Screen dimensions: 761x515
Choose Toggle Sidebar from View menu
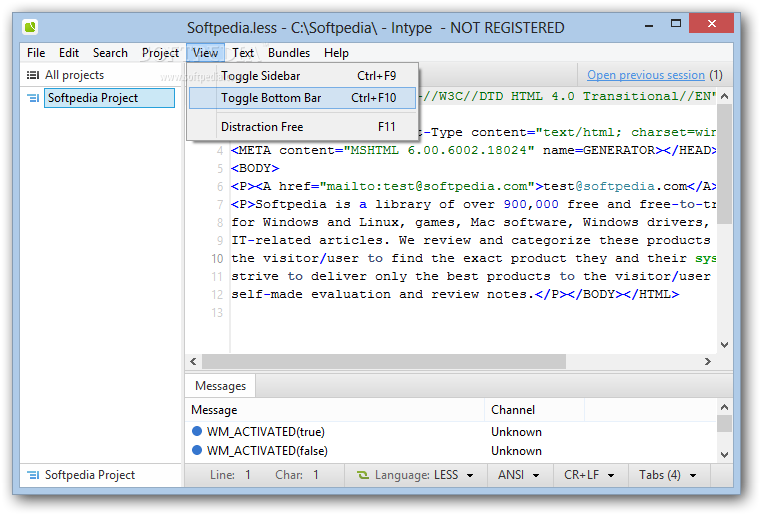302,76
